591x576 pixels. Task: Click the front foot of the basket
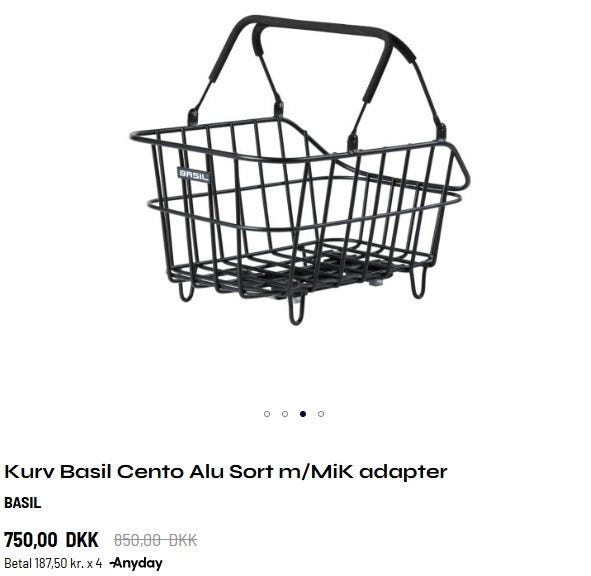[x=296, y=311]
